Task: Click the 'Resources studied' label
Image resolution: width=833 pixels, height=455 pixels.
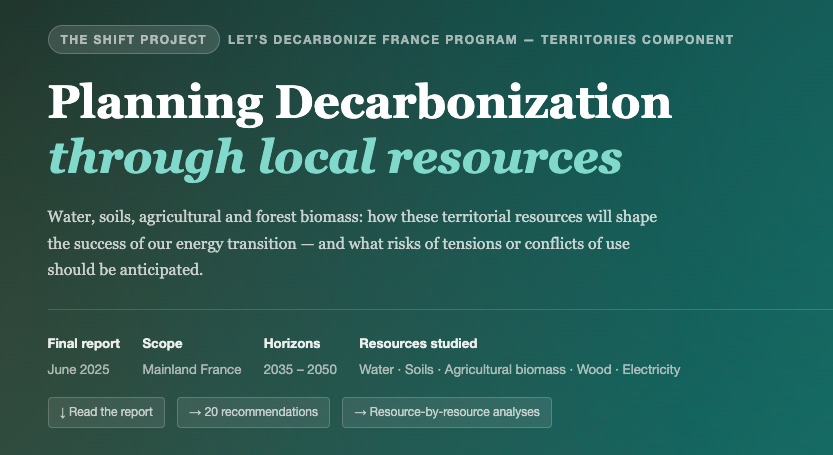Action: pos(418,343)
